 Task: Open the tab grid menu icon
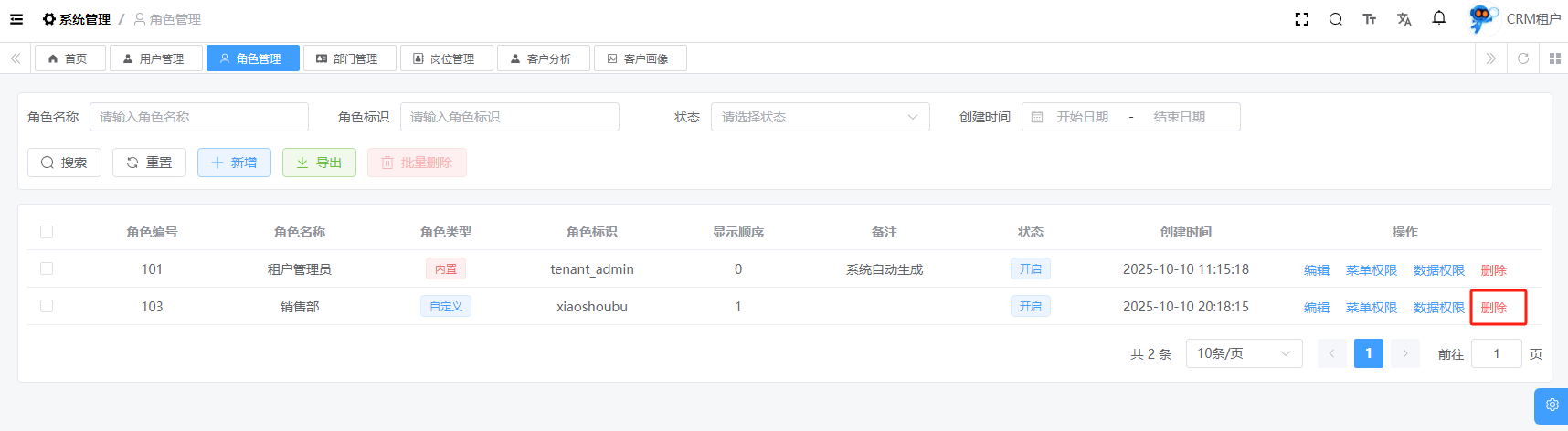click(x=1554, y=58)
